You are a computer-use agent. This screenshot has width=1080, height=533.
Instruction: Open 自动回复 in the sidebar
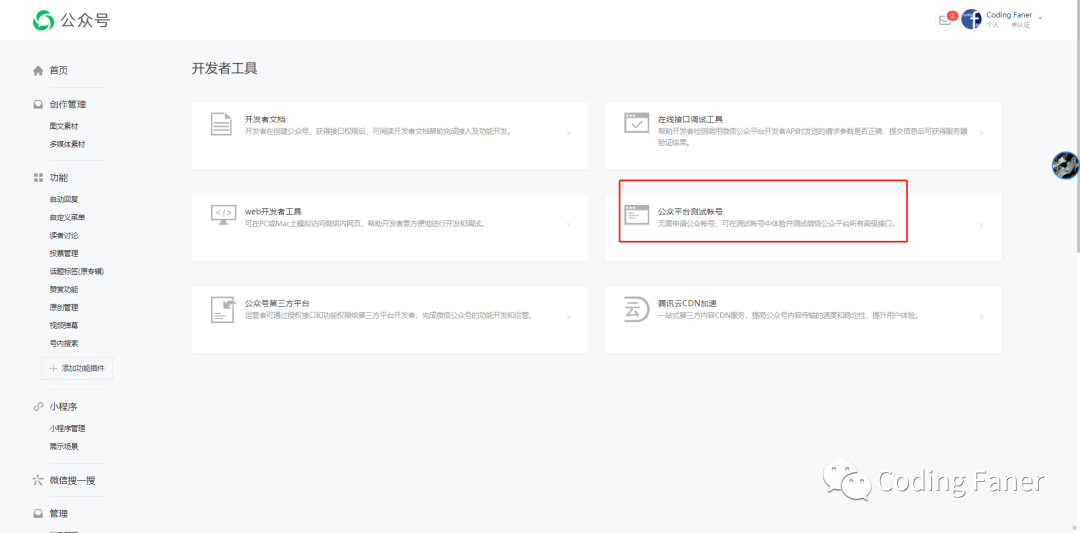click(x=63, y=200)
